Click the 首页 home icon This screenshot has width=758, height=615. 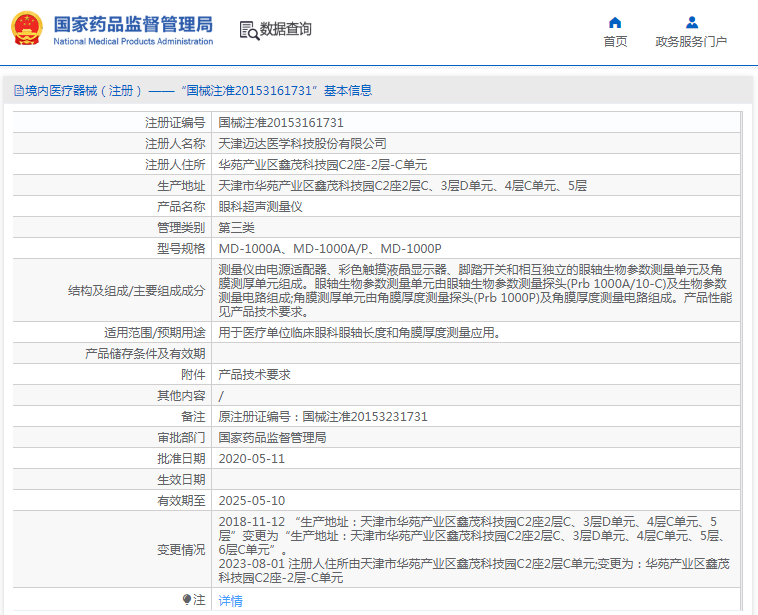pos(615,23)
